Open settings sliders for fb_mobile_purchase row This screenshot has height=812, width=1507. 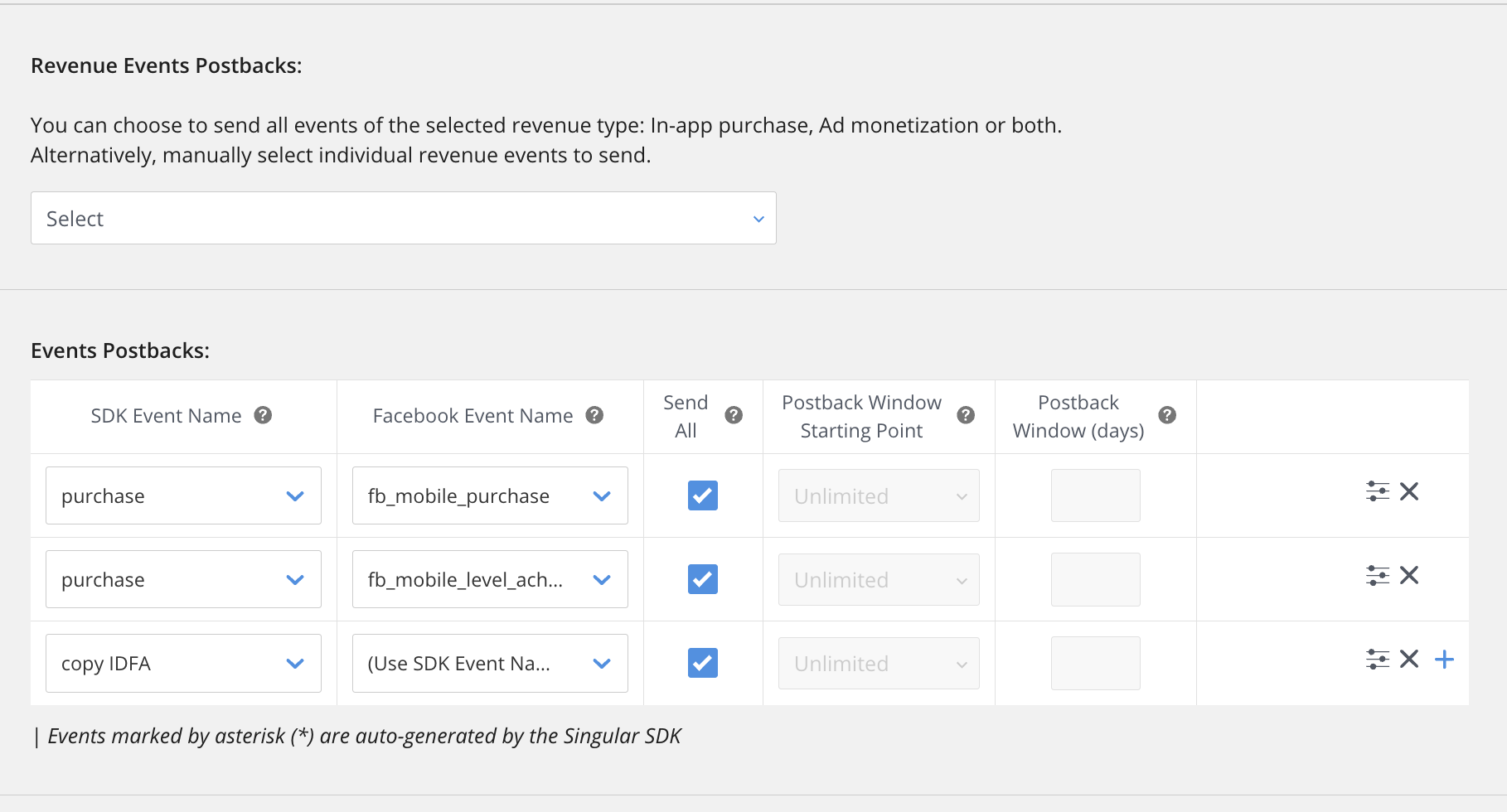[x=1377, y=491]
